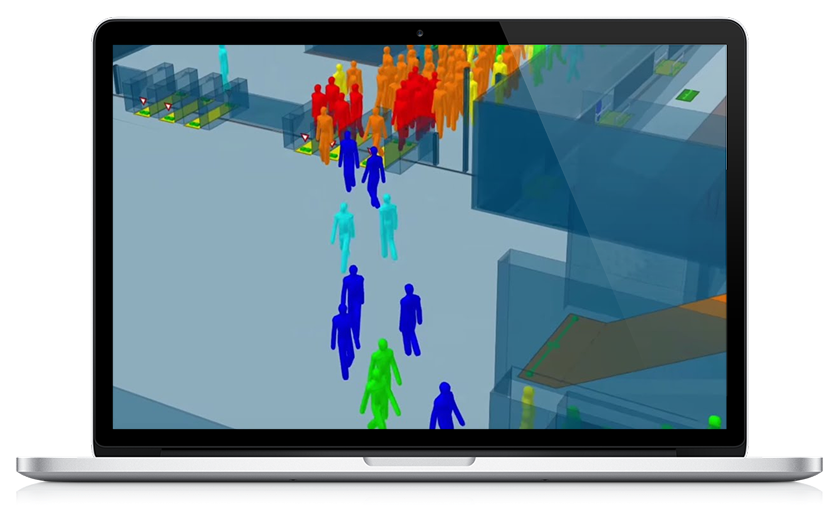This screenshot has width=840, height=507.
Task: Click the green sphere in the bottom-right corner
Action: pyautogui.click(x=714, y=421)
